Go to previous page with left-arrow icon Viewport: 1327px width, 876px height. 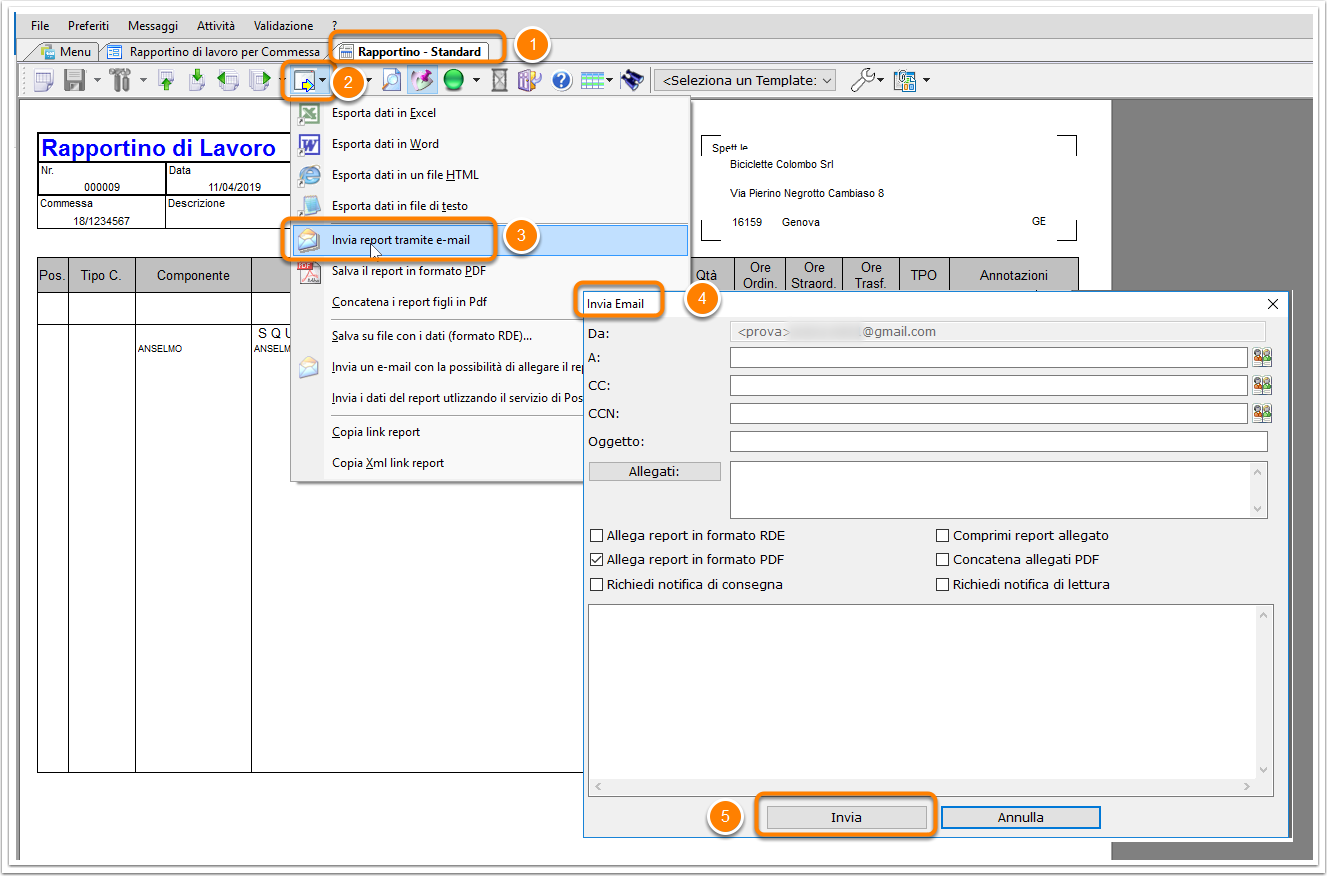228,81
